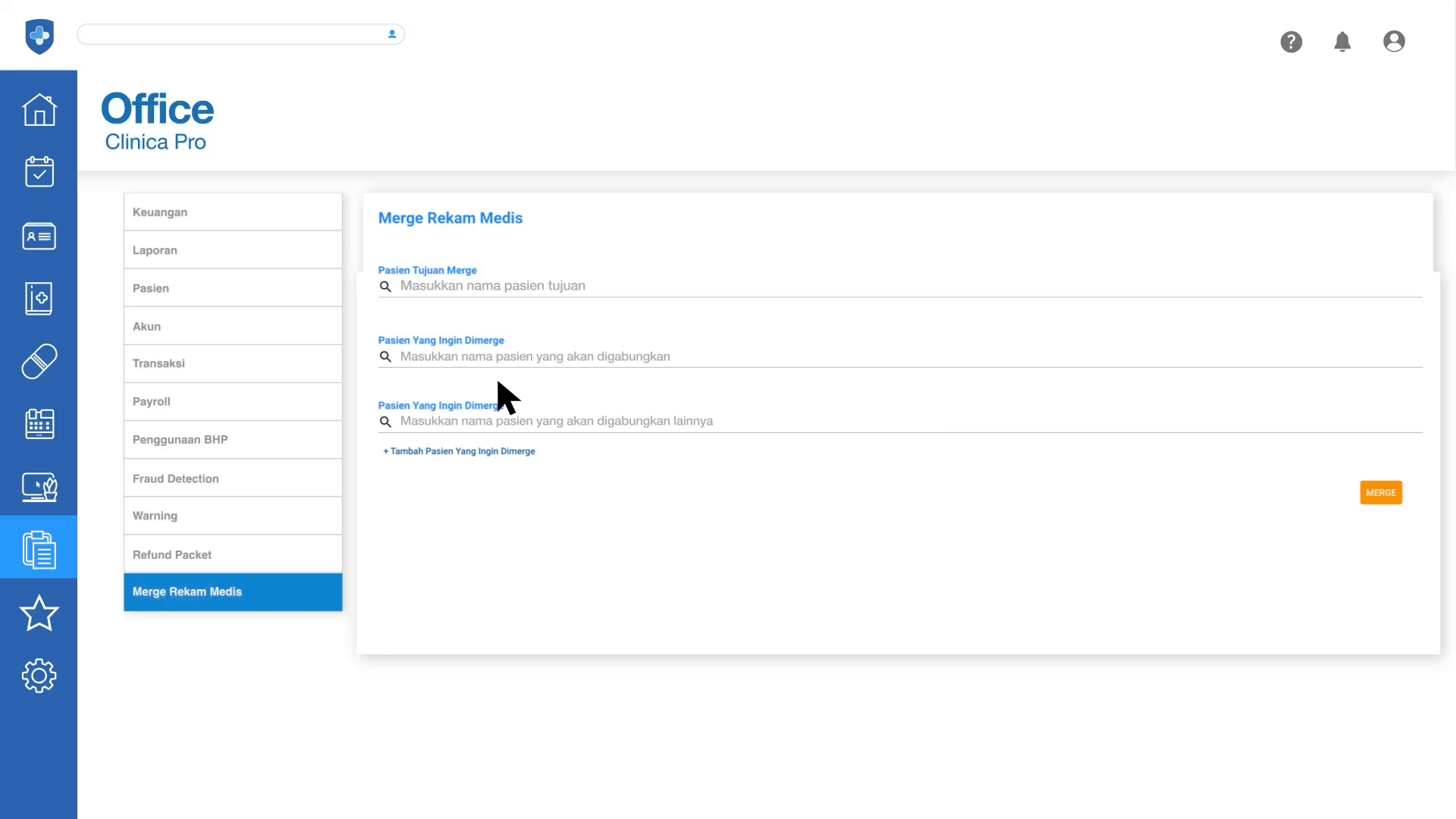The image size is (1456, 819).
Task: Open settings gear icon in sidebar
Action: coord(39,675)
